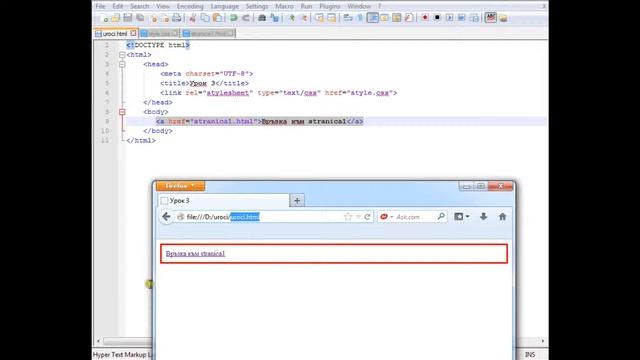Screen dimensions: 640x360
Task: Click the Zoom In toolbar icon
Action: 291,18
